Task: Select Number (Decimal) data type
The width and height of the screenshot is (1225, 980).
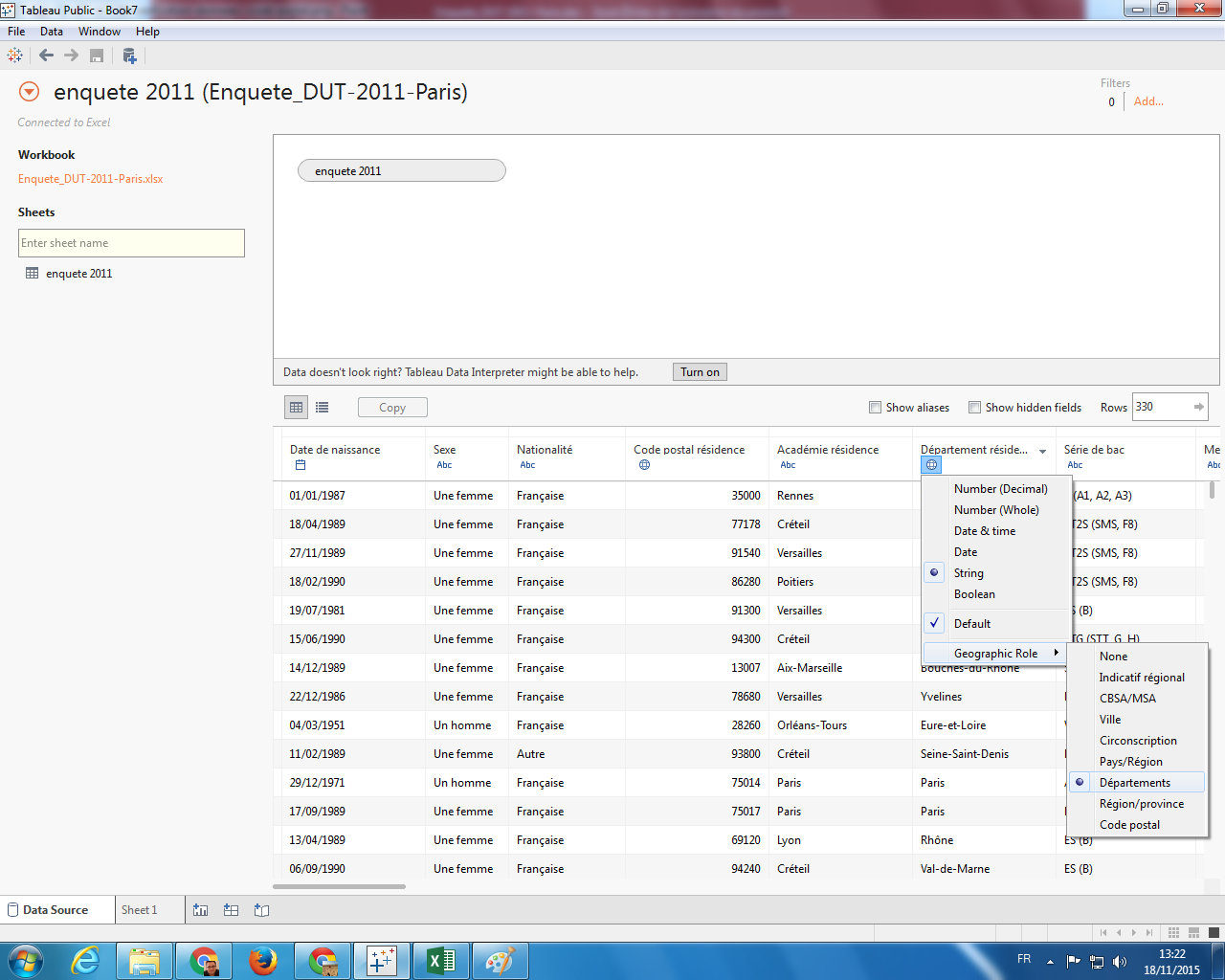Action: 1000,489
